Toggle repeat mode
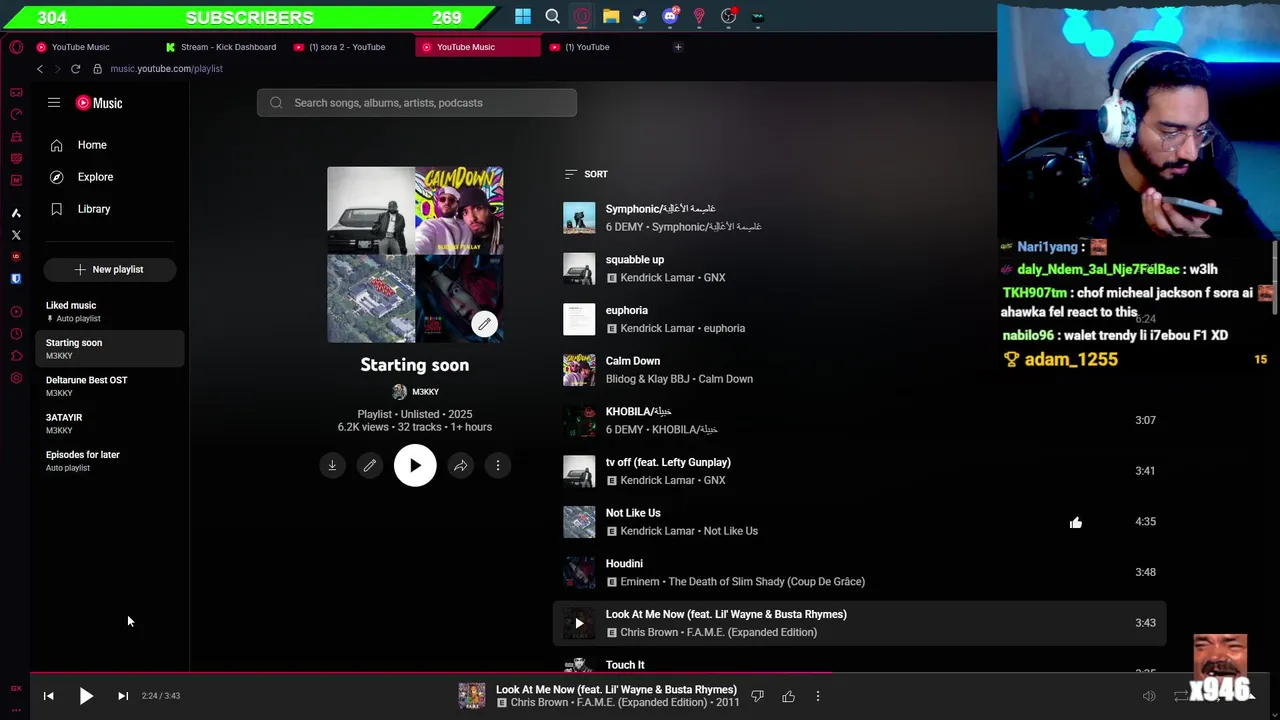Image resolution: width=1280 pixels, height=720 pixels. (1181, 696)
